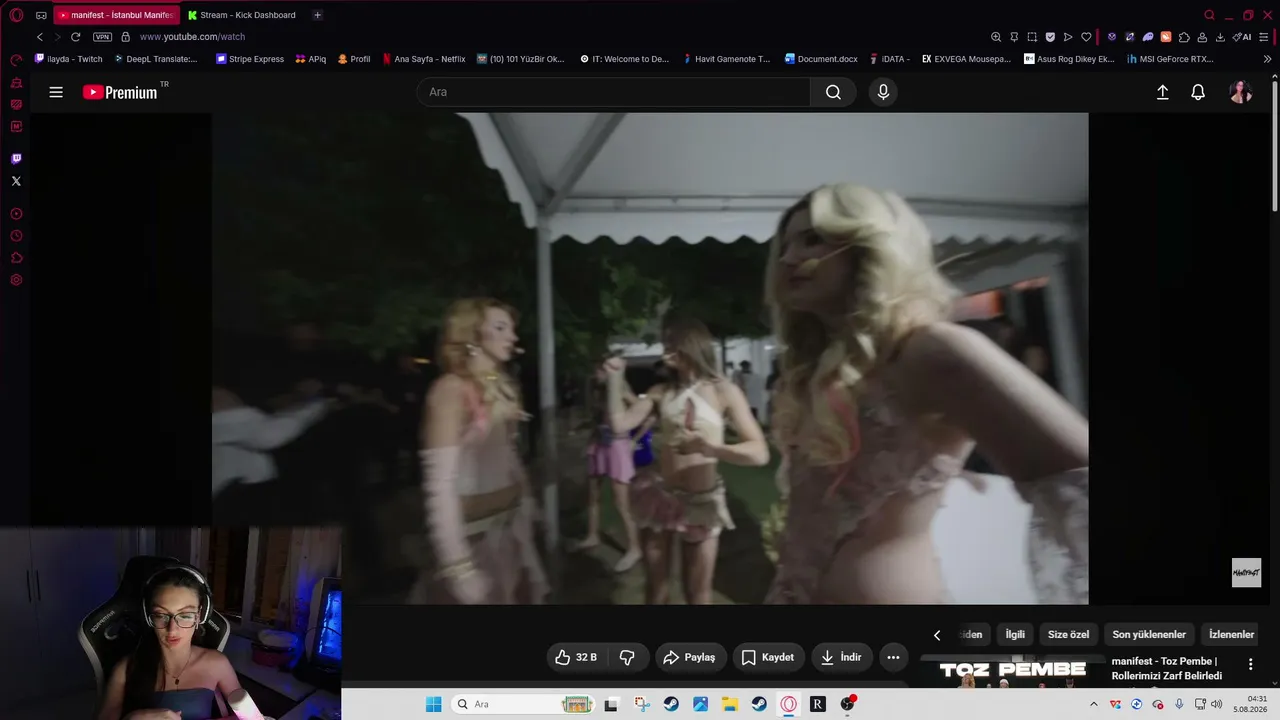Add page to bookmarks with the heart icon
Screen dimensions: 1280x720
pyautogui.click(x=1086, y=37)
